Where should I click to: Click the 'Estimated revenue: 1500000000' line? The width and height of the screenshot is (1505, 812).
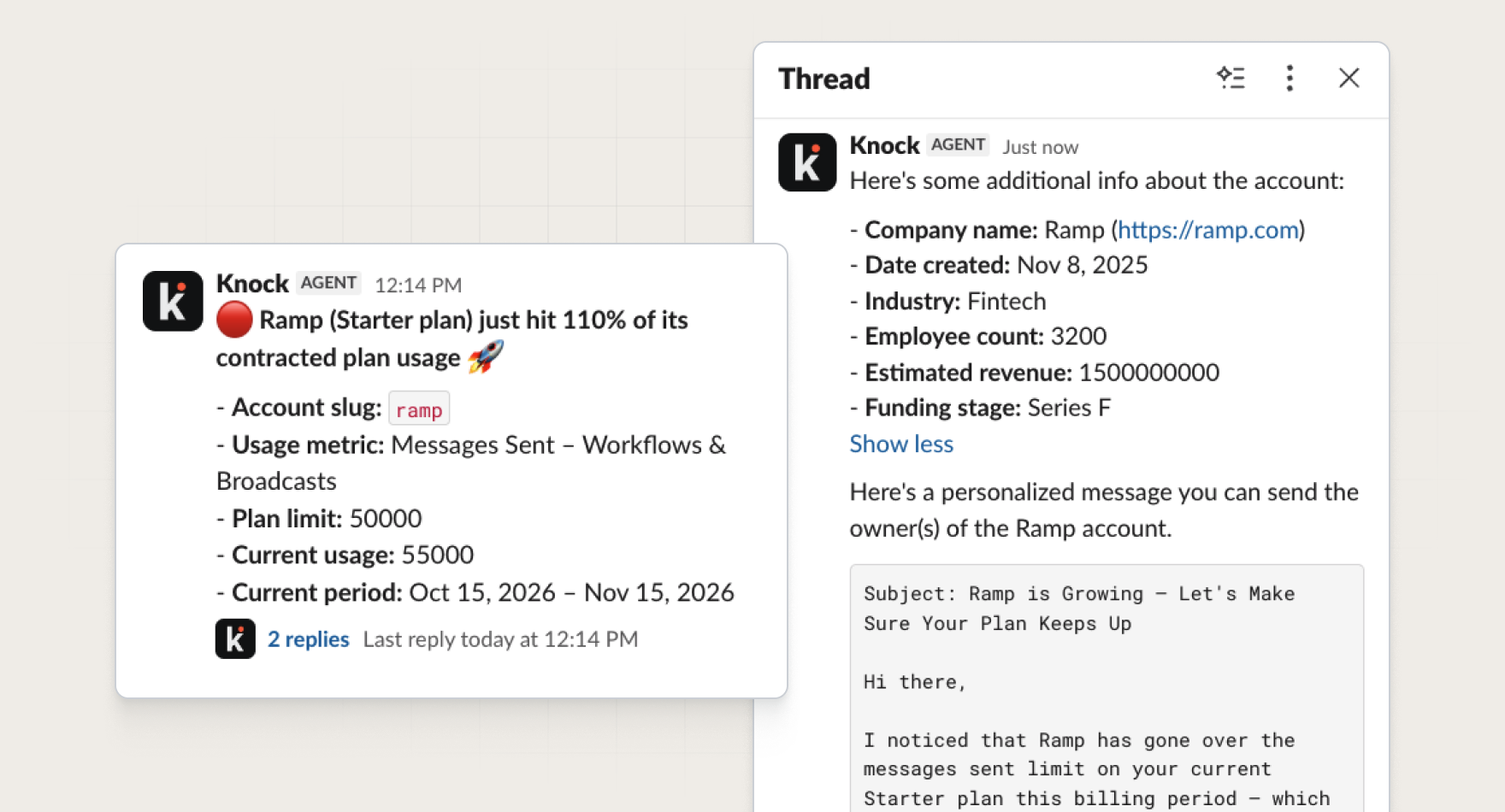[x=1035, y=373]
